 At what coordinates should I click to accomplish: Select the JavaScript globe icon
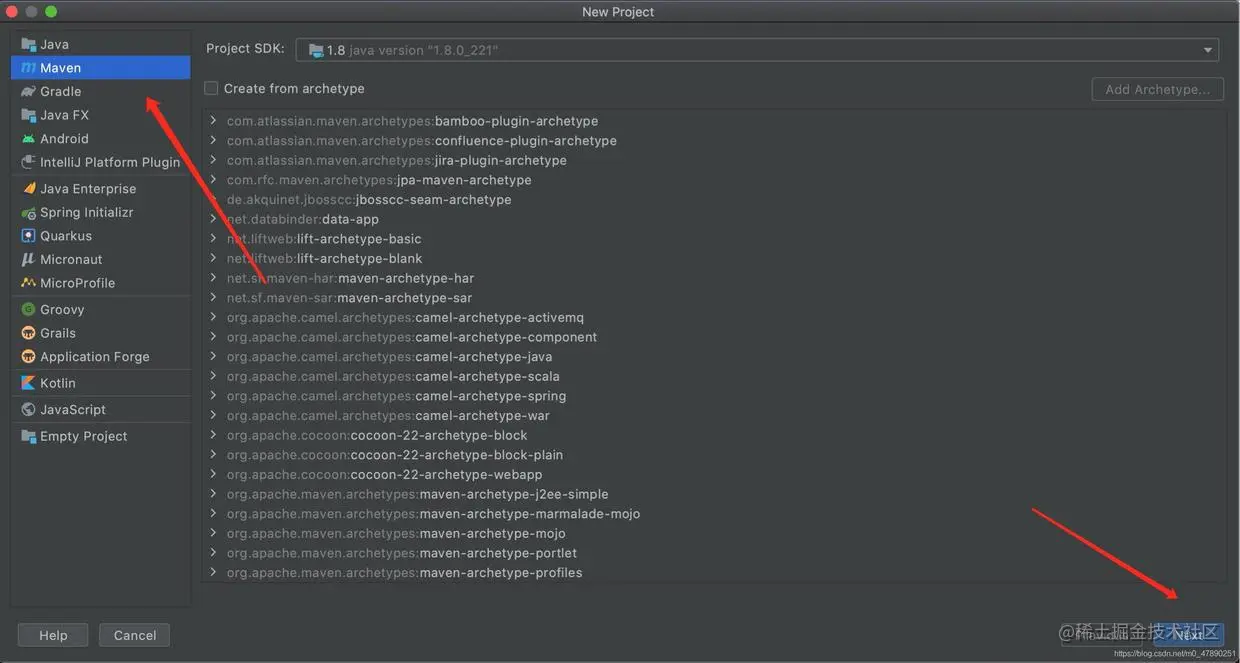(x=28, y=410)
